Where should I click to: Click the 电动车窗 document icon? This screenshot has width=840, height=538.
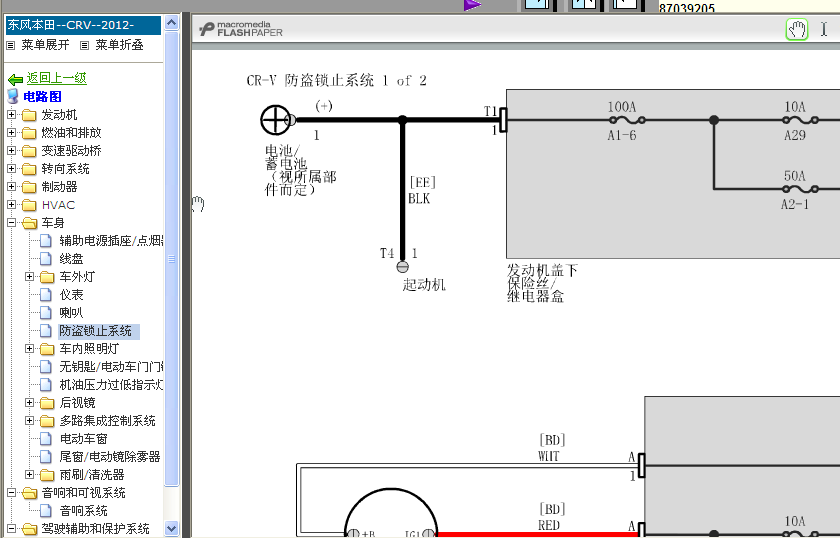(x=46, y=439)
